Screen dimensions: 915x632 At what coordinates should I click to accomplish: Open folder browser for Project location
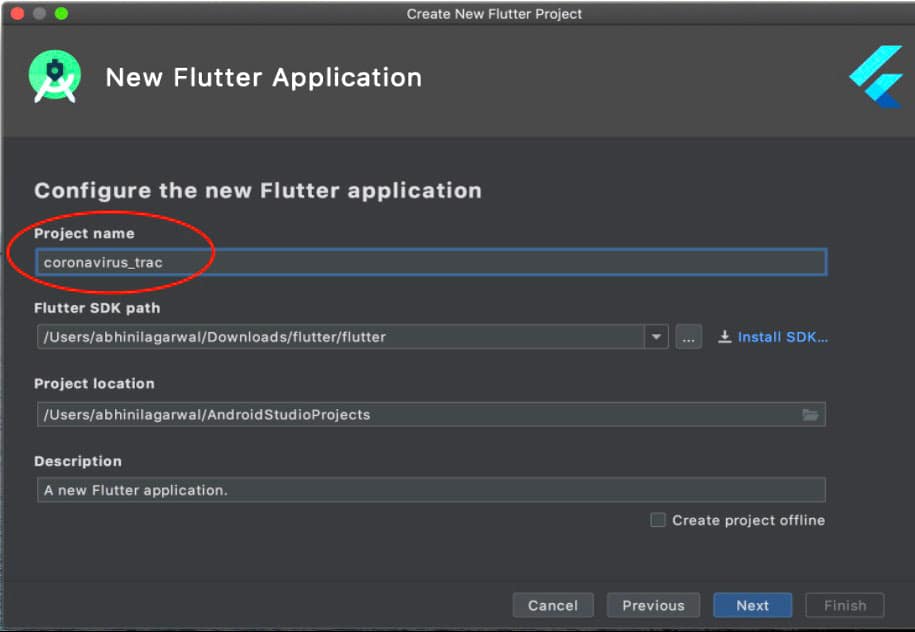pos(810,415)
